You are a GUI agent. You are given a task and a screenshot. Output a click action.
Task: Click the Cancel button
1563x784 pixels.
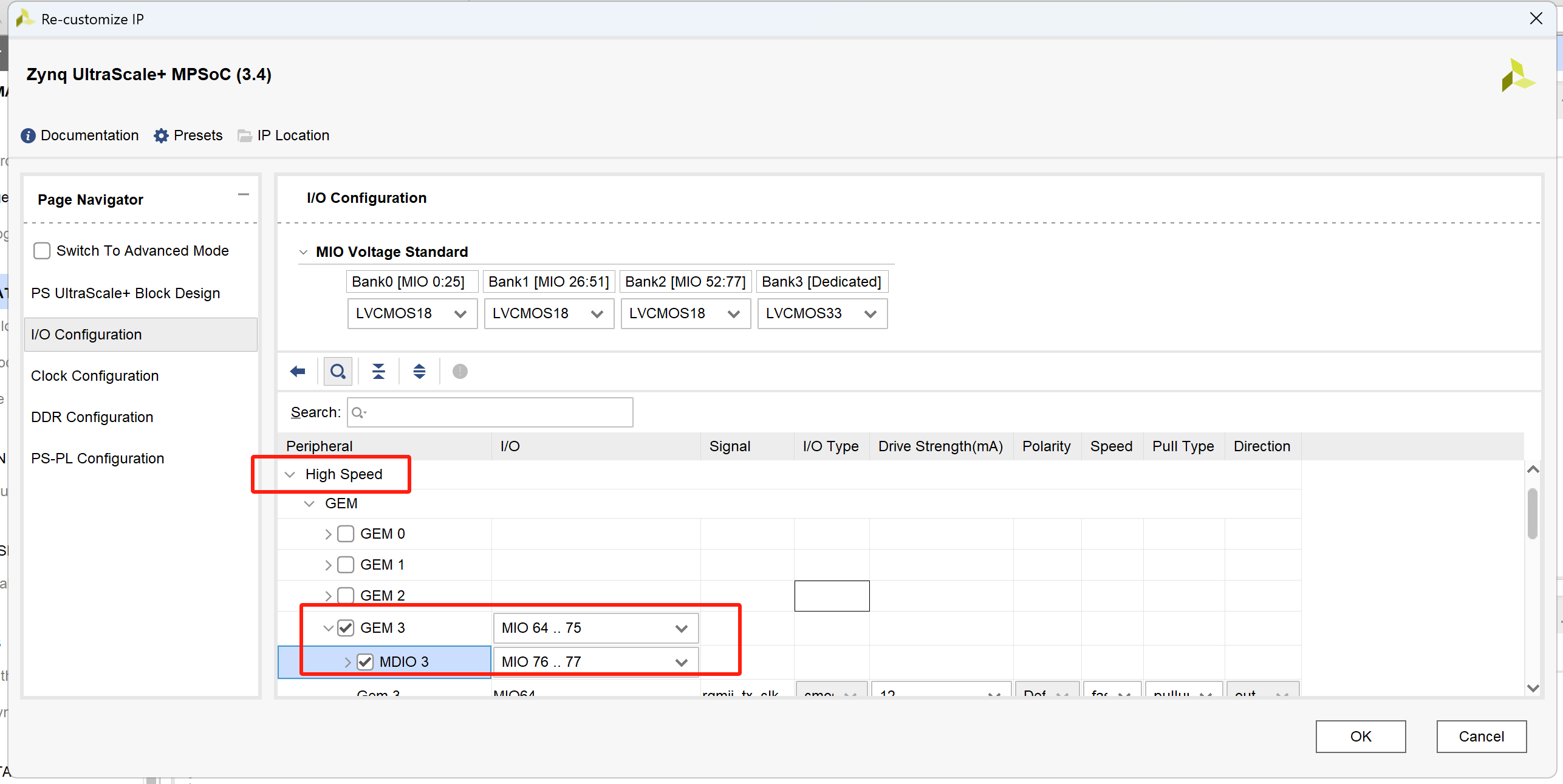(x=1481, y=736)
